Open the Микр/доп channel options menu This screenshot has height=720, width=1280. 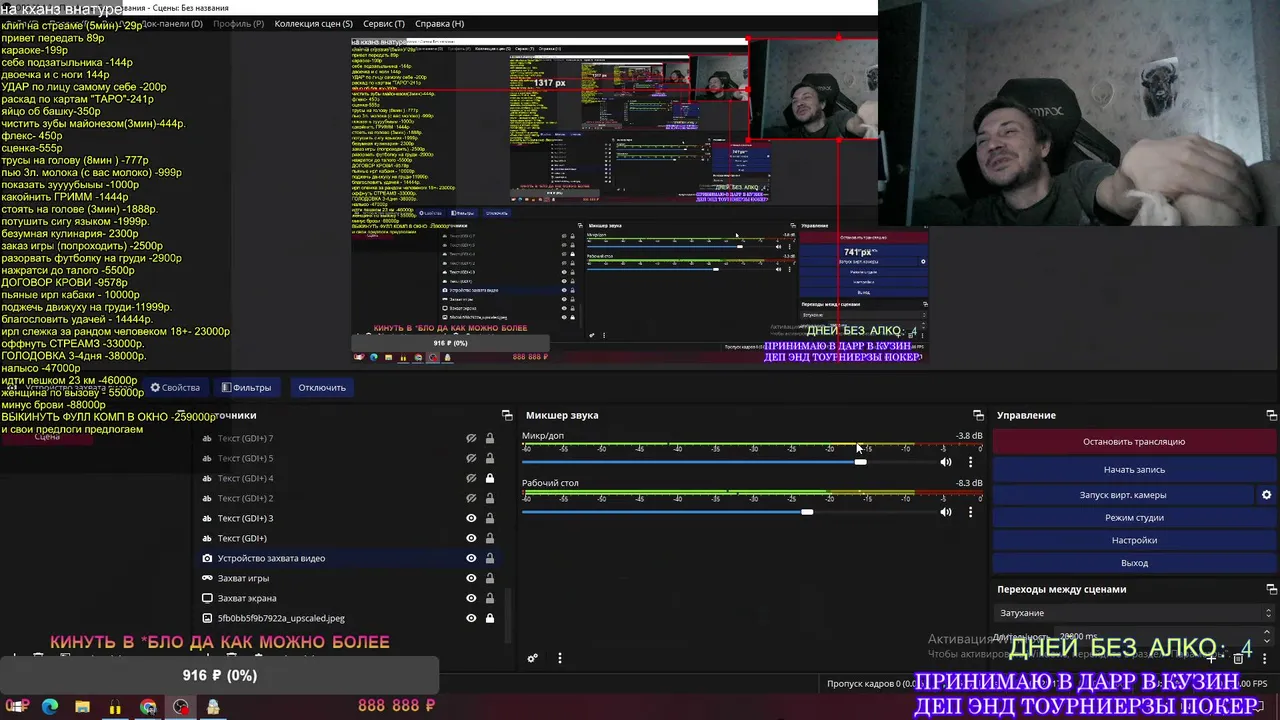(970, 462)
